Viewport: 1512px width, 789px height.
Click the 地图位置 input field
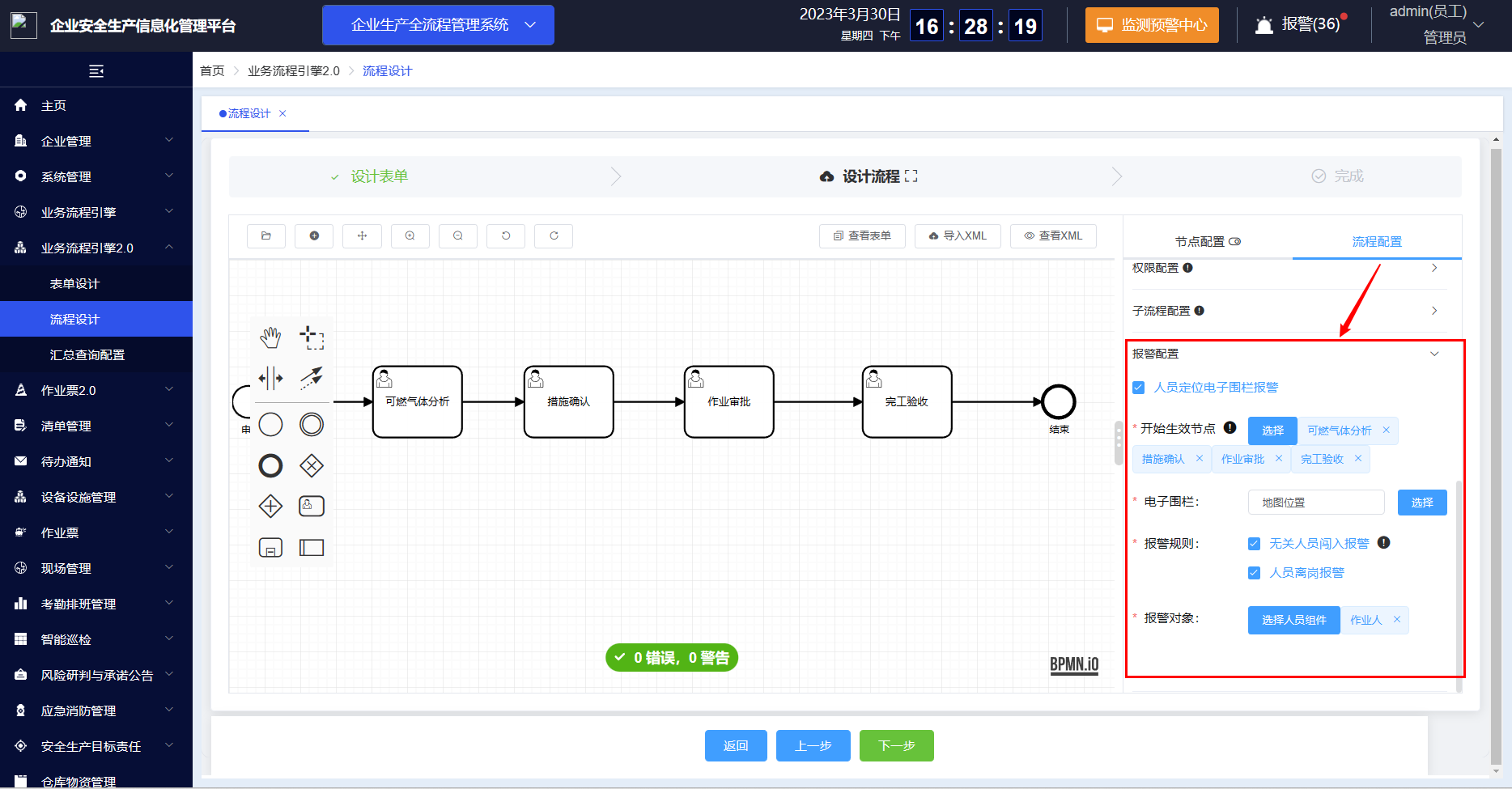1316,503
